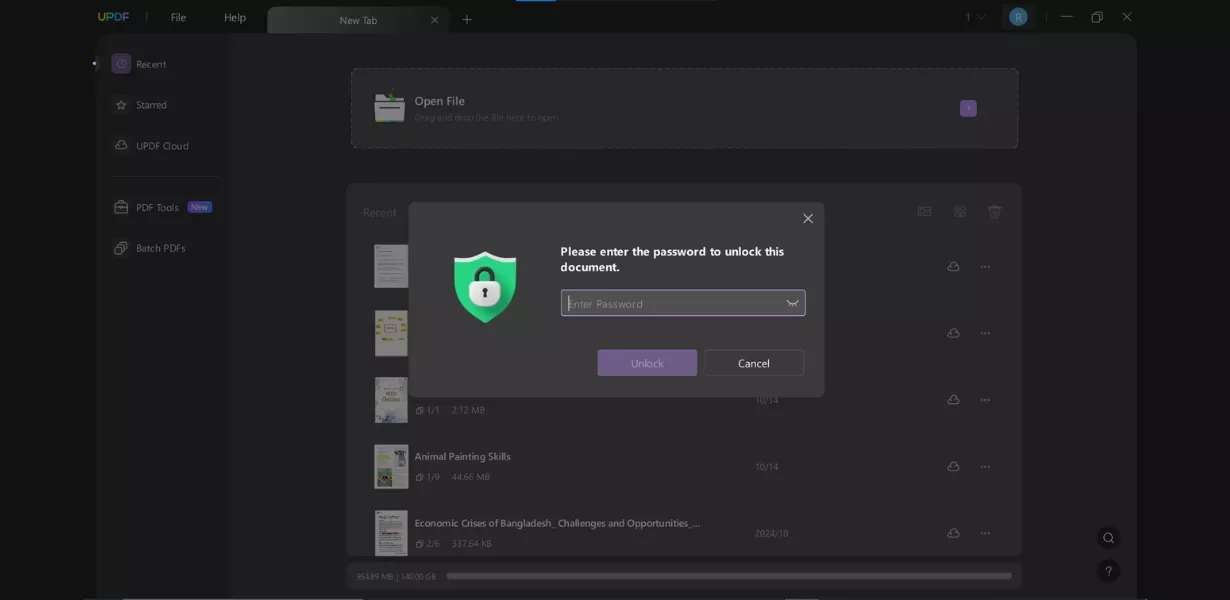Open more options for Economic Crises file

tap(985, 533)
